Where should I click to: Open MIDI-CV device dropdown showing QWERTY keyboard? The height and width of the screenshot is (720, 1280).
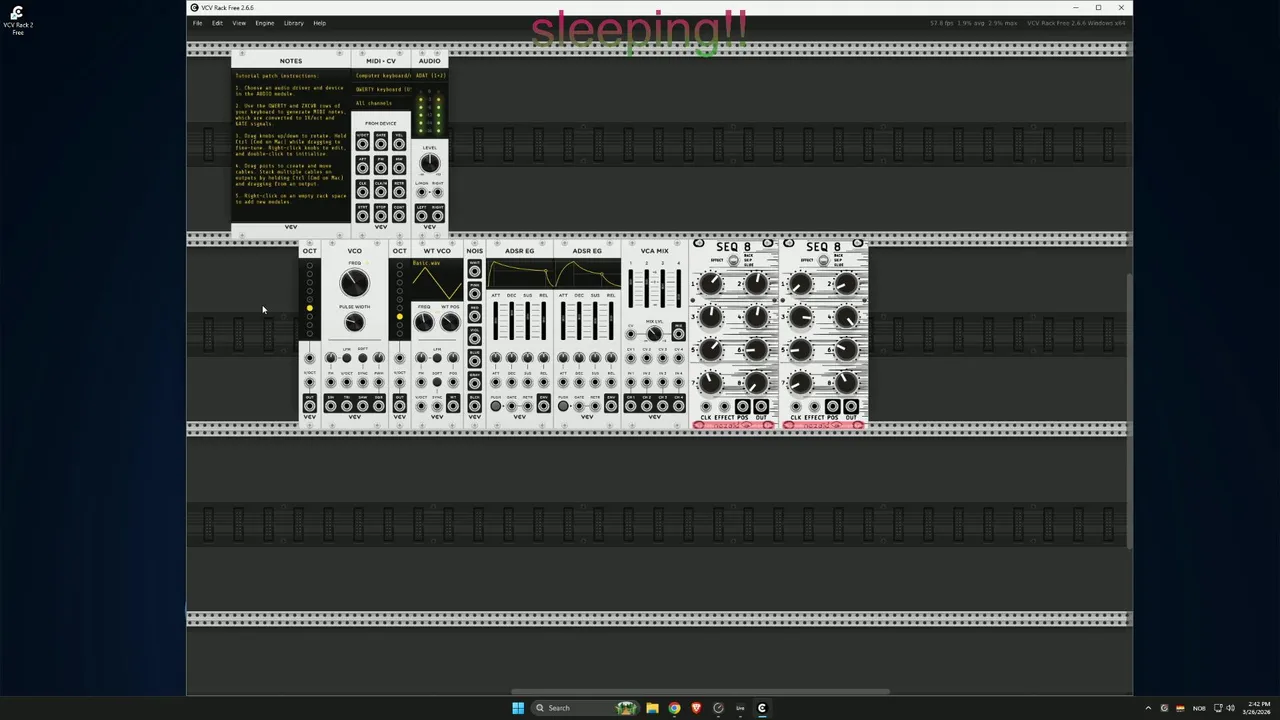[381, 89]
